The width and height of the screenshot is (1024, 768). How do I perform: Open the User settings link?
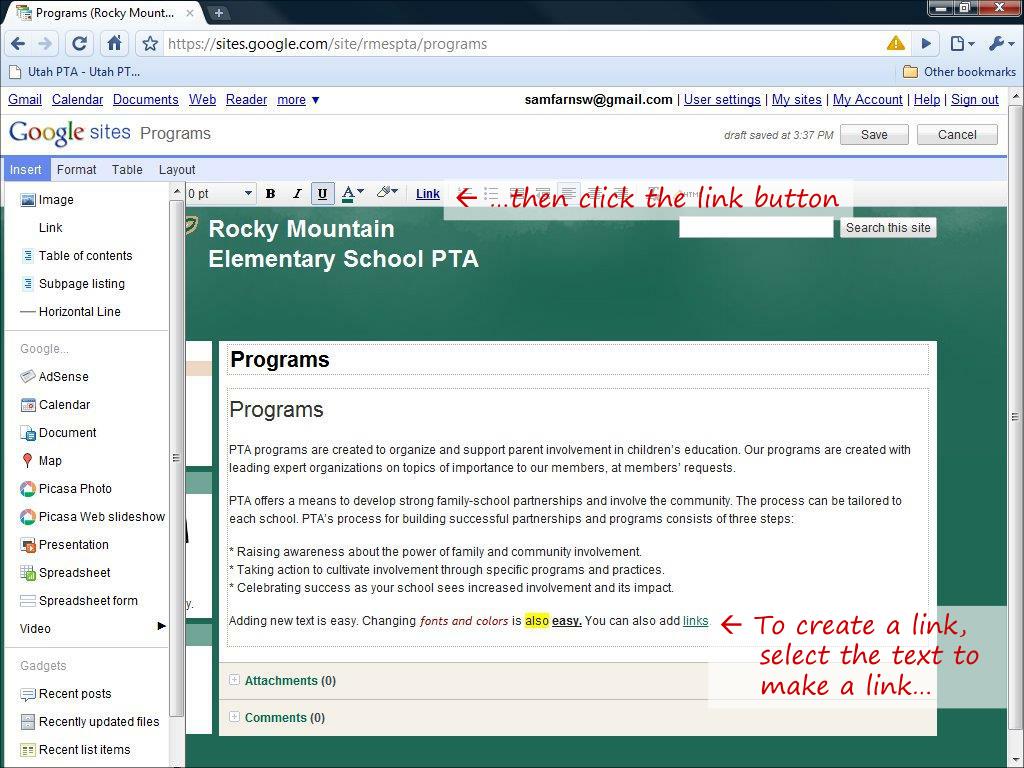pos(722,100)
